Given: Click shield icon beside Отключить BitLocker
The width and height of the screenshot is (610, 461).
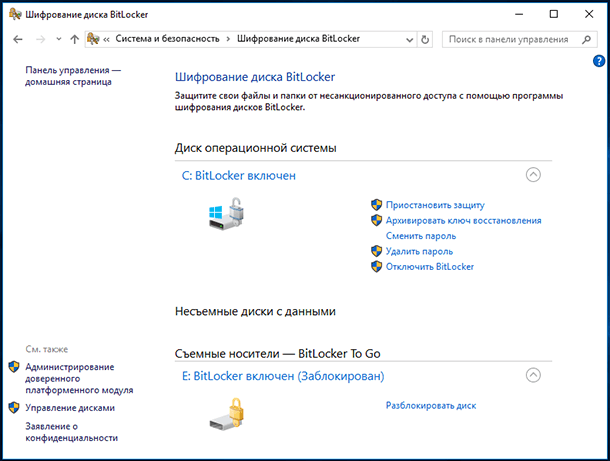Looking at the screenshot, I should [376, 266].
